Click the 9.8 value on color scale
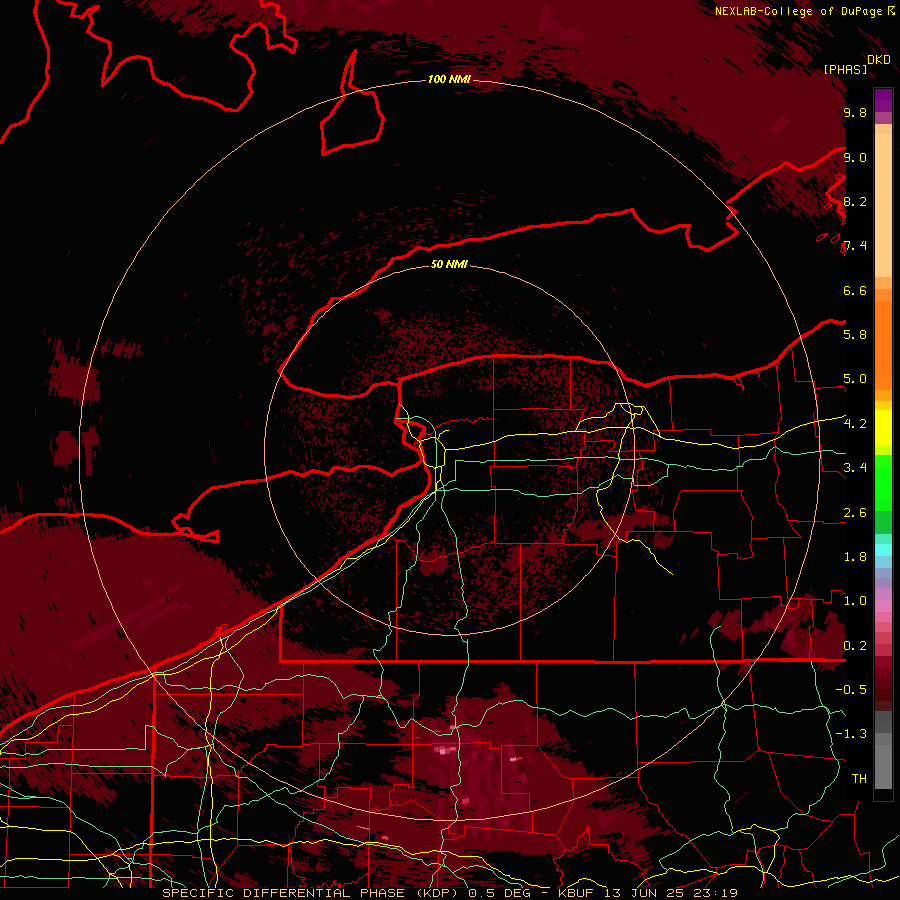 (x=855, y=112)
